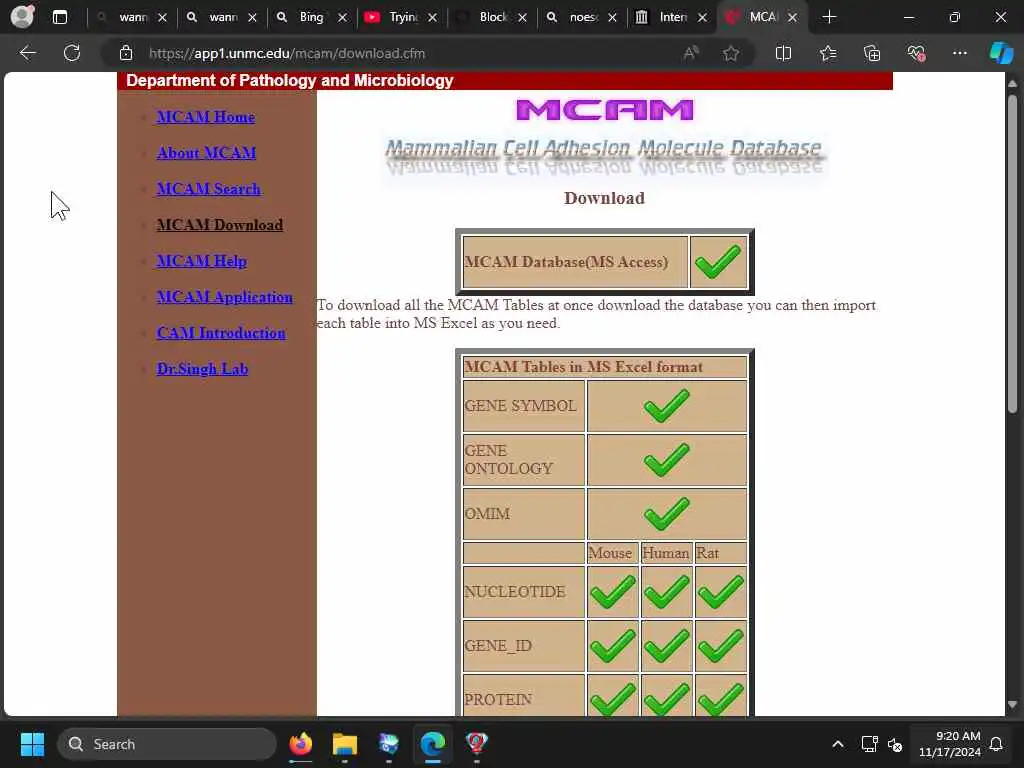Viewport: 1024px width, 768px height.
Task: Open tab actions menu
Action: pyautogui.click(x=59, y=17)
